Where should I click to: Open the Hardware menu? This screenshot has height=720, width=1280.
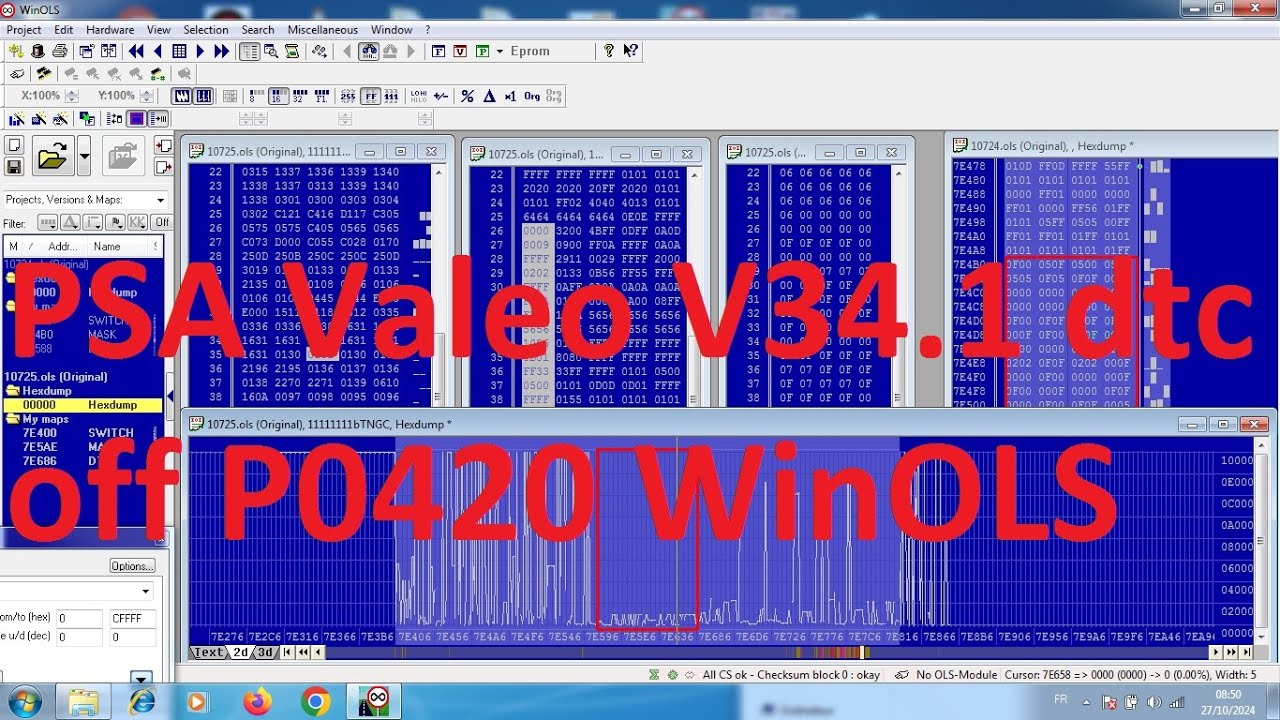tap(110, 30)
